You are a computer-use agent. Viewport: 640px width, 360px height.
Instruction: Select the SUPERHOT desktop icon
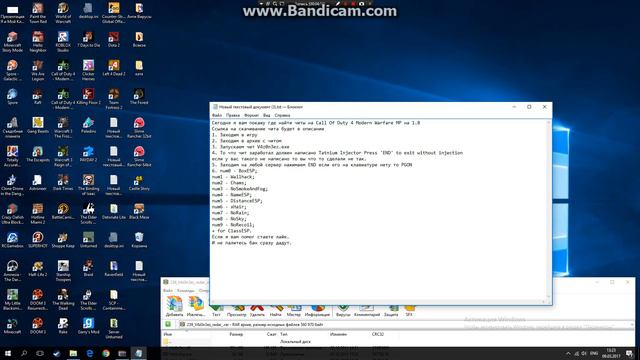(x=38, y=240)
